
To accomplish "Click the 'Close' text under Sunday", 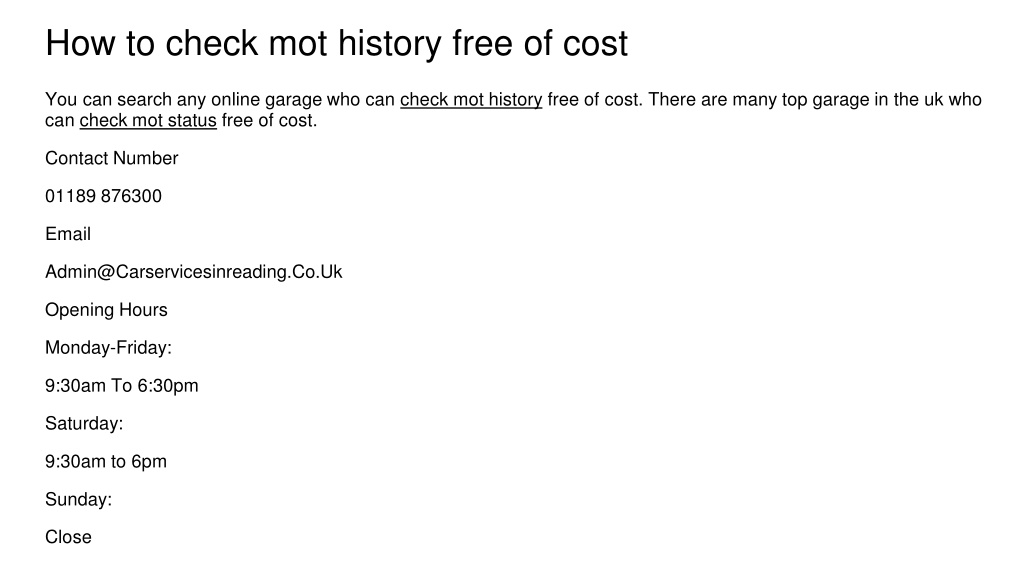I will 69,537.
